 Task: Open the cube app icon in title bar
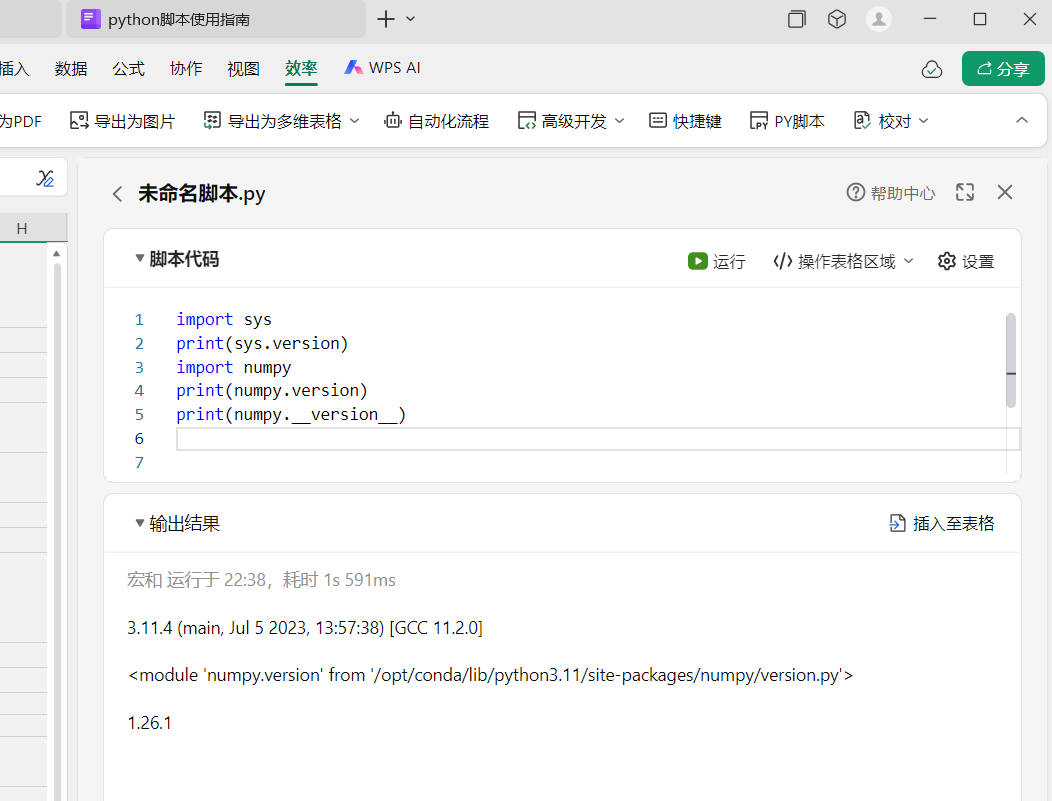[x=837, y=19]
